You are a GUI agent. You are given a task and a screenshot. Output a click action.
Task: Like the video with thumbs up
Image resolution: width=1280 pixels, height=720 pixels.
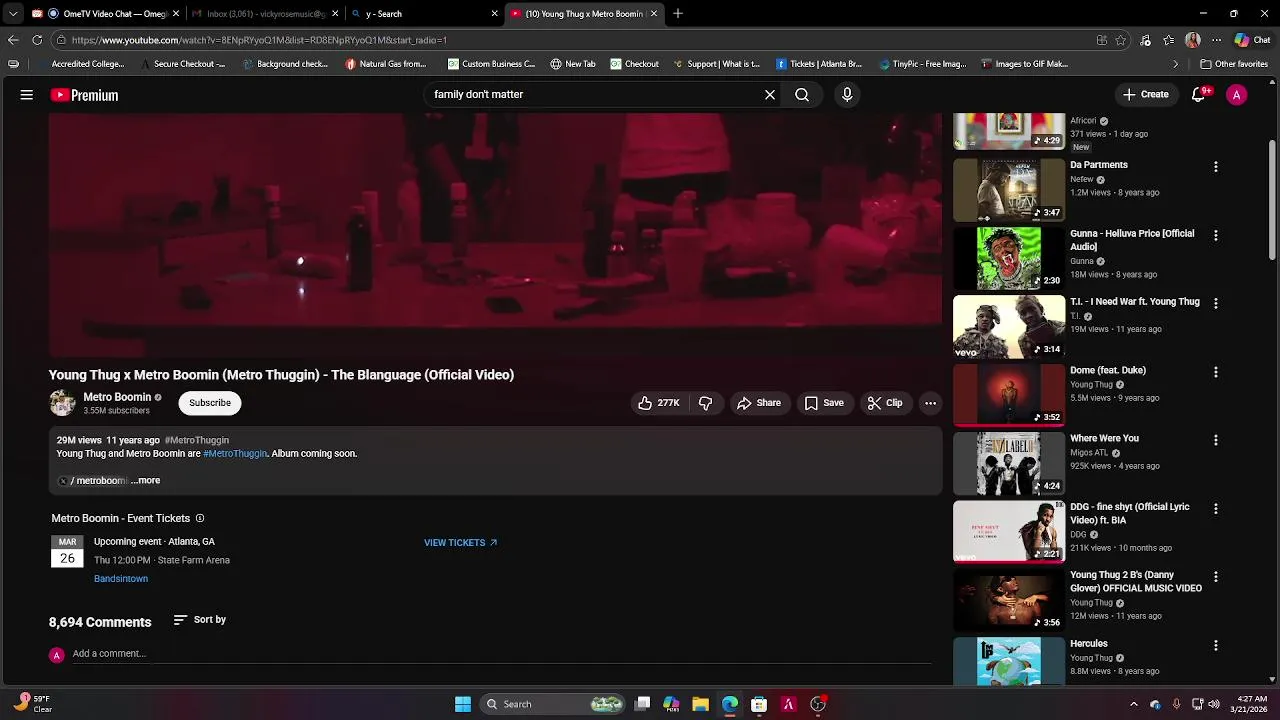click(658, 403)
